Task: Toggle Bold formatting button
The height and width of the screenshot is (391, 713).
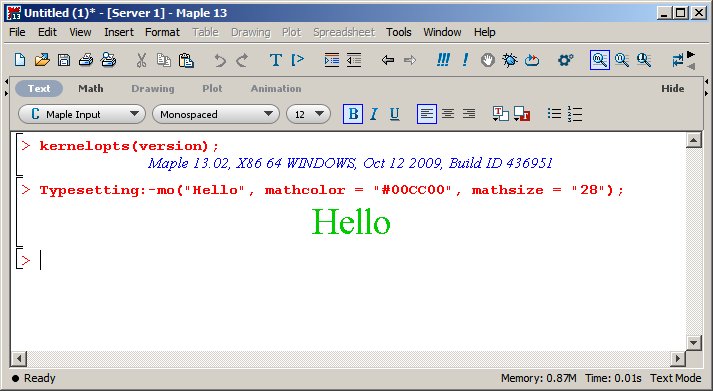Action: [x=353, y=114]
